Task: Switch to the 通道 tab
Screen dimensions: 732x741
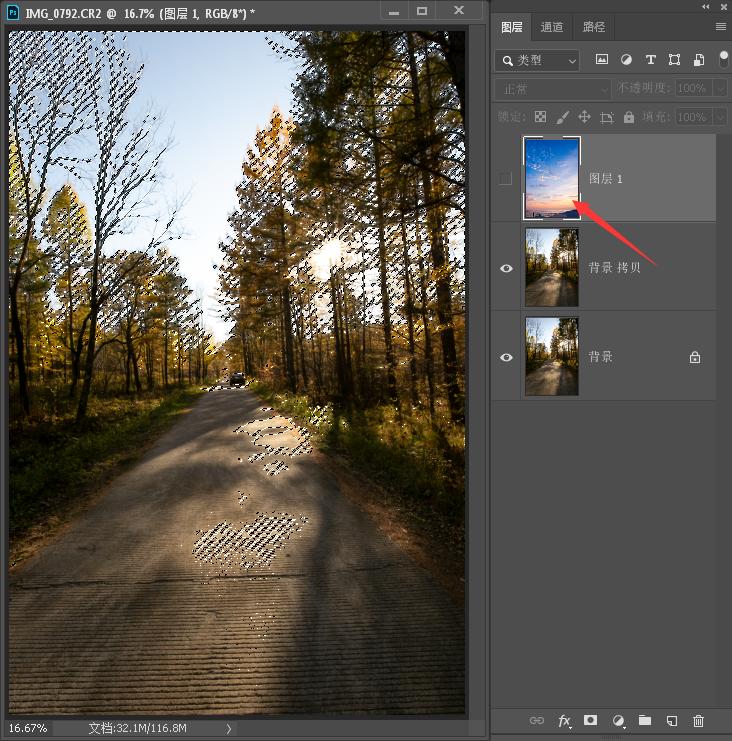Action: [551, 27]
